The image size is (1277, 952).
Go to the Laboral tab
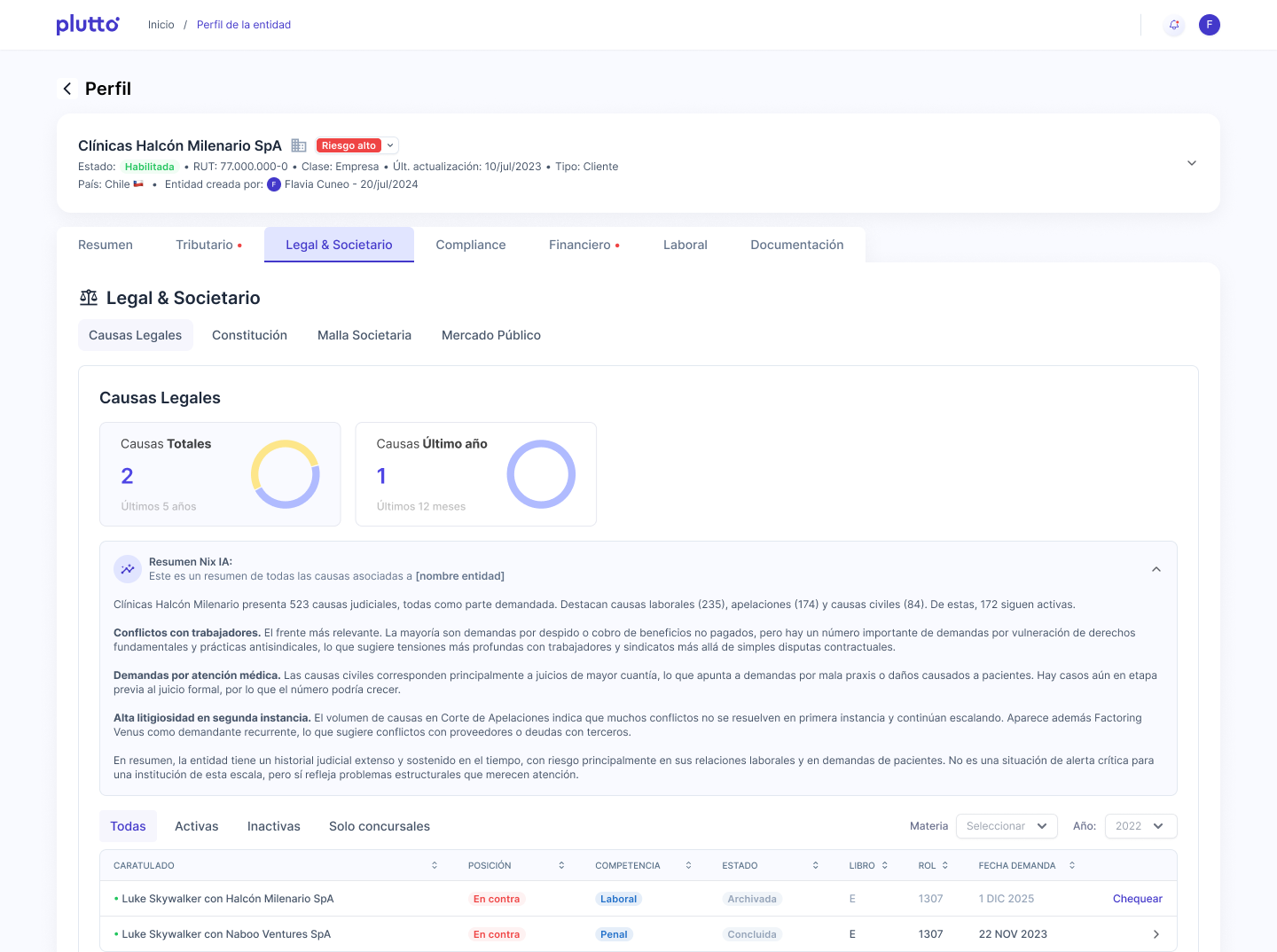coord(686,245)
